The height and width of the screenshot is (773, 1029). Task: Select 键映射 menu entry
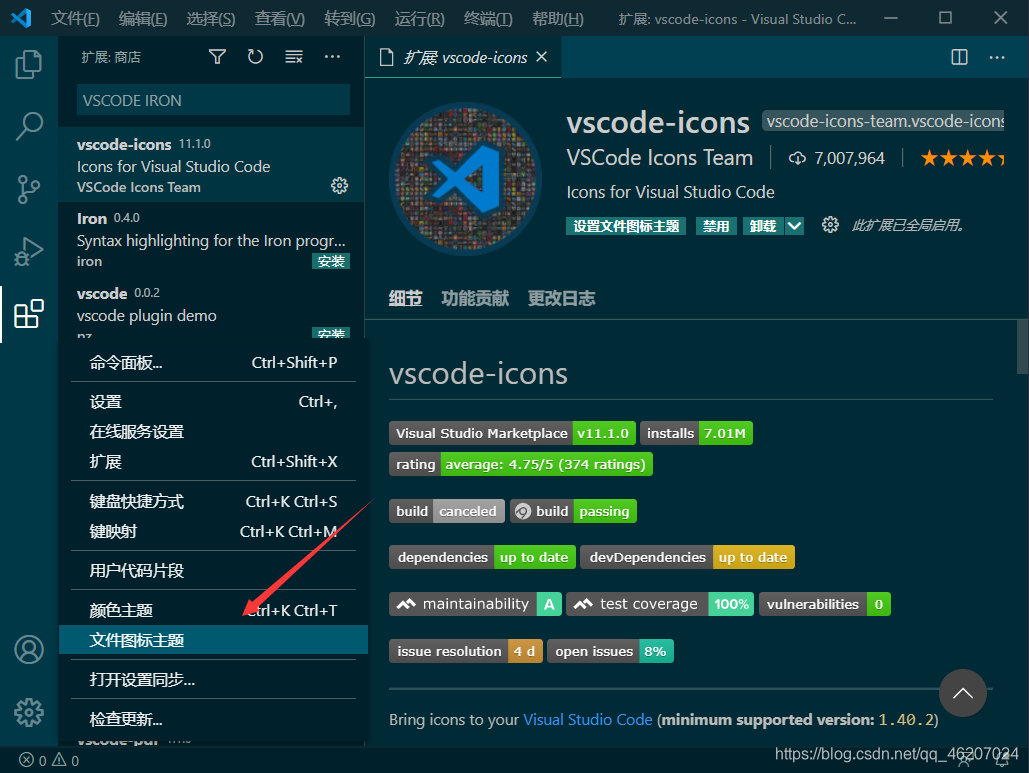tap(213, 532)
